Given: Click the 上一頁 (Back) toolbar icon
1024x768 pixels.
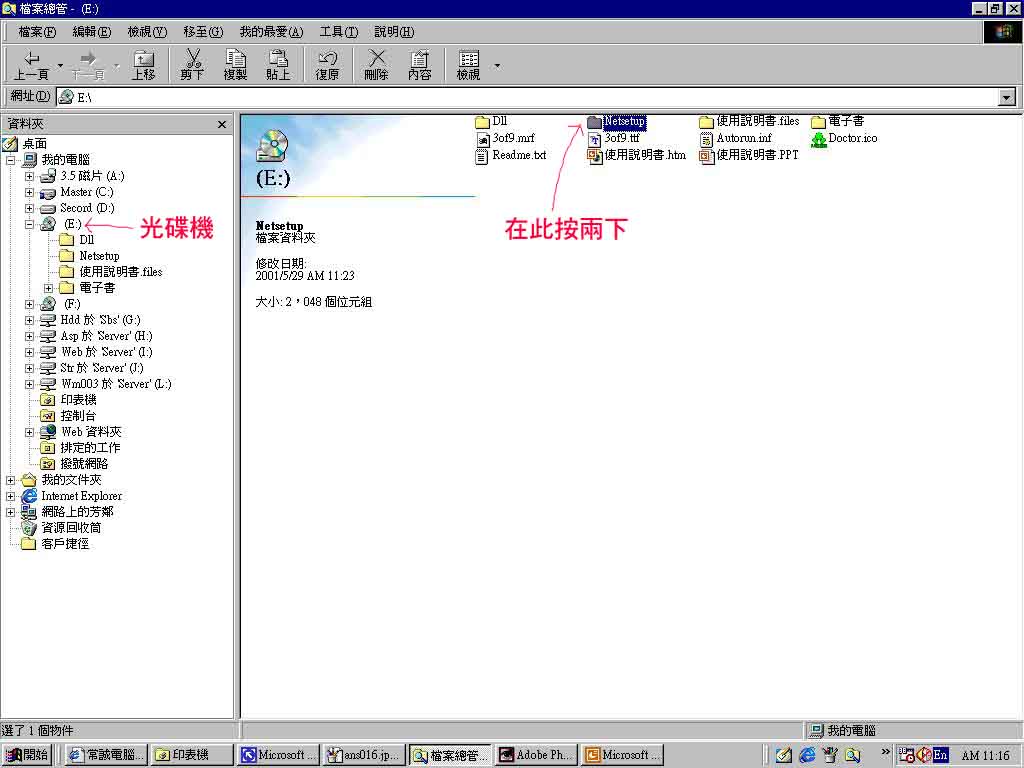Looking at the screenshot, I should [31, 59].
